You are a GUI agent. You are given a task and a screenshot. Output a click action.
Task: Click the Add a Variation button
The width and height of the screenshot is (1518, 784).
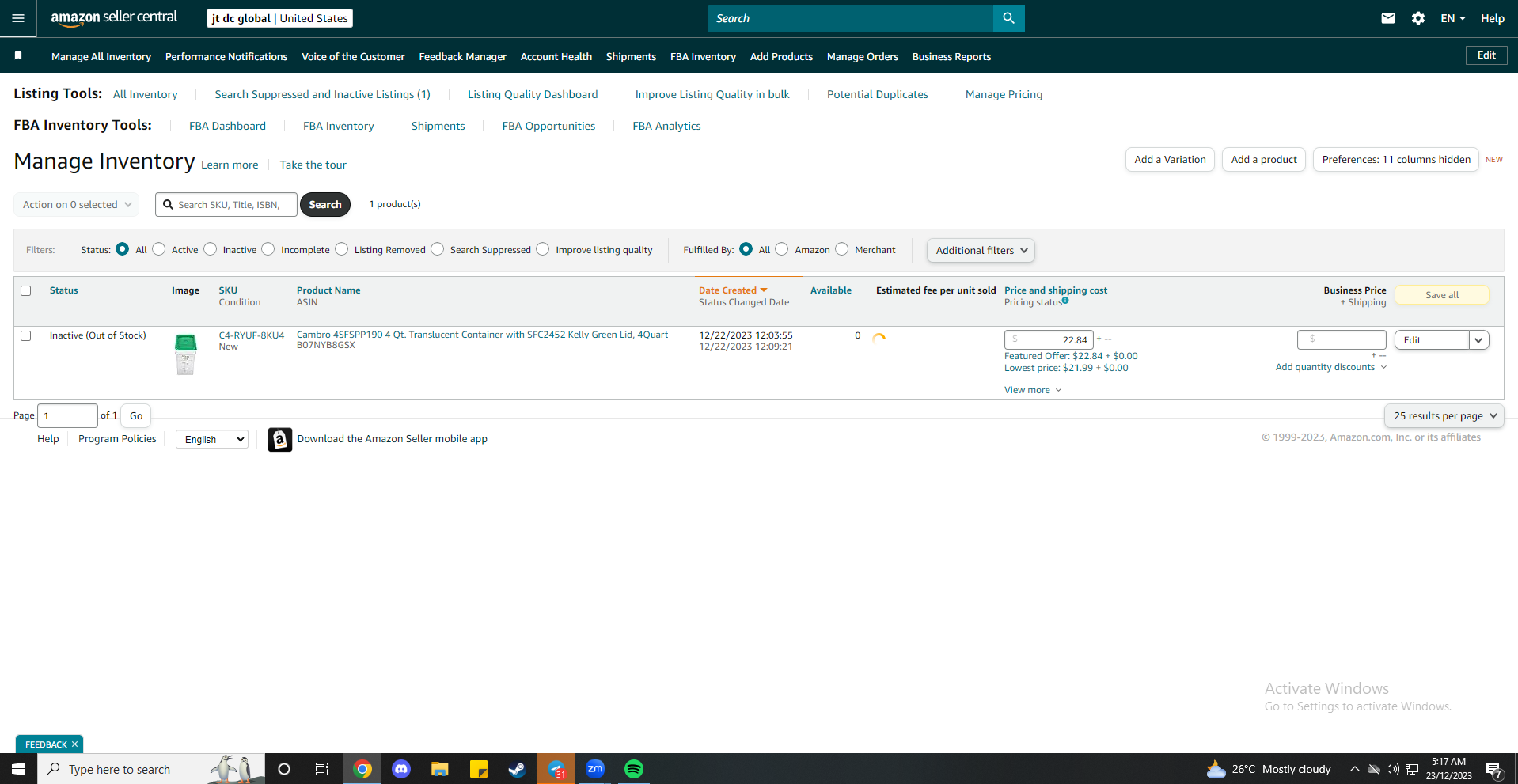pos(1170,159)
